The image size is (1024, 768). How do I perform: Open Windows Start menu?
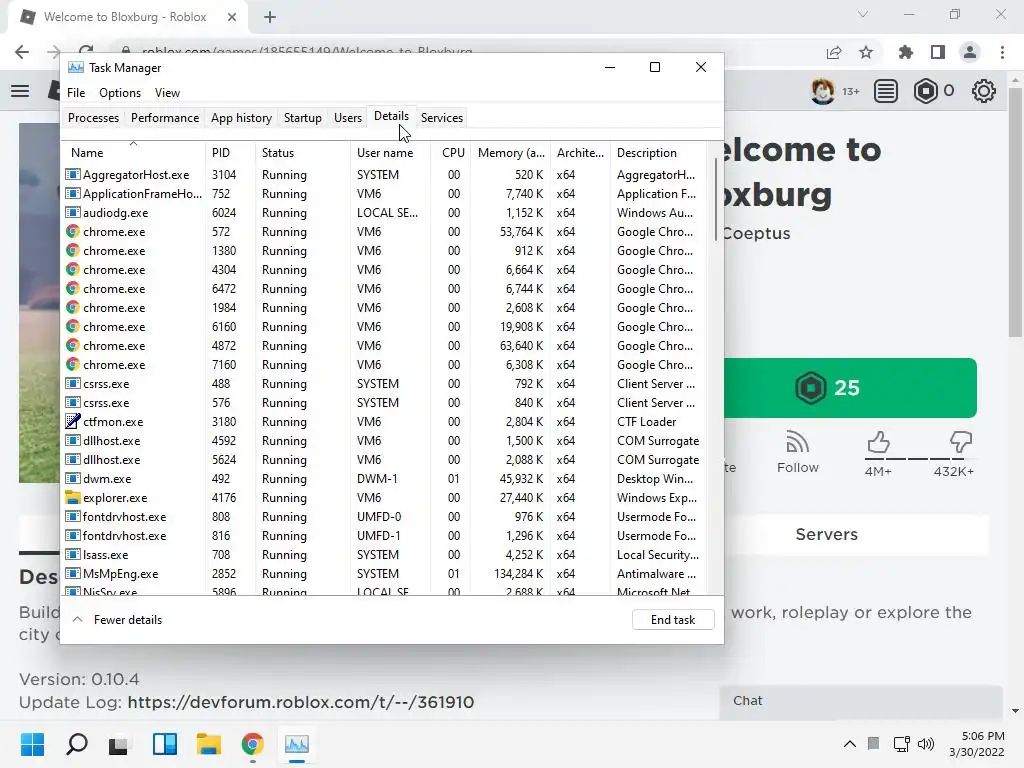point(33,744)
